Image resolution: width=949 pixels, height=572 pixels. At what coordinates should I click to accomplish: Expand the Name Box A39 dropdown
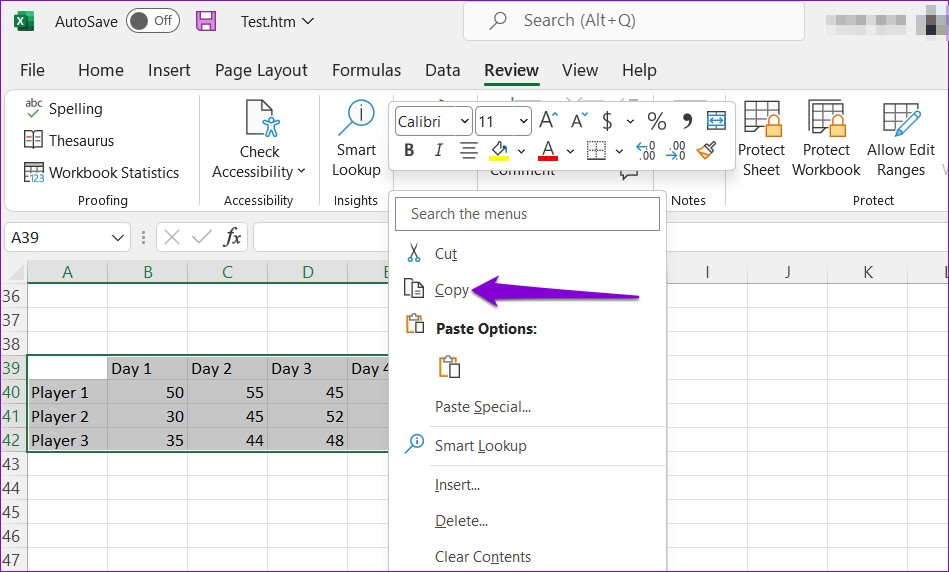point(117,238)
